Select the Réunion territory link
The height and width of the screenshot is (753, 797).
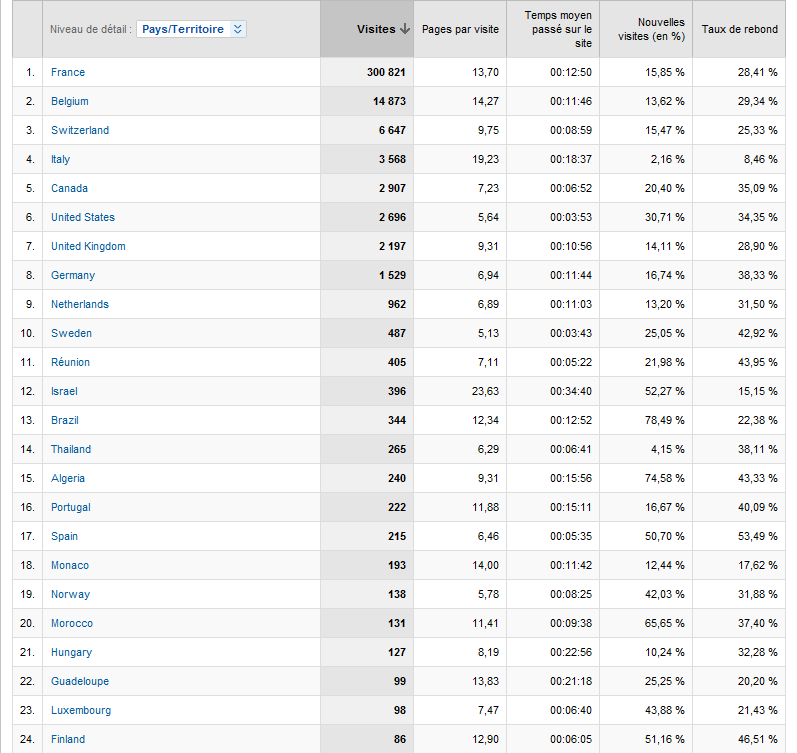70,362
